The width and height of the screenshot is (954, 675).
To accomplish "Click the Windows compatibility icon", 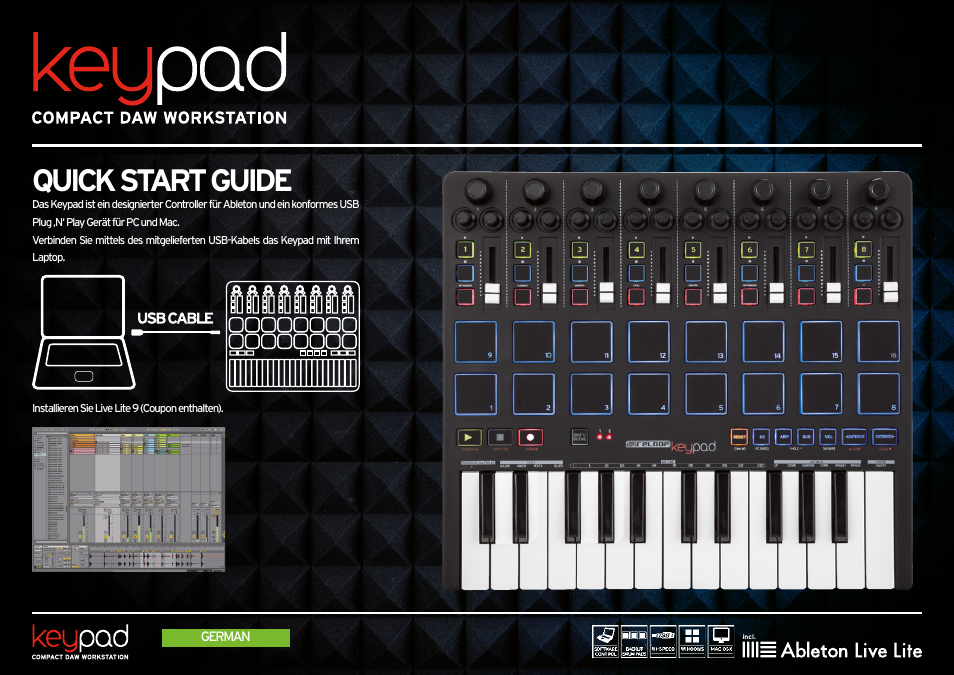I will (x=692, y=642).
